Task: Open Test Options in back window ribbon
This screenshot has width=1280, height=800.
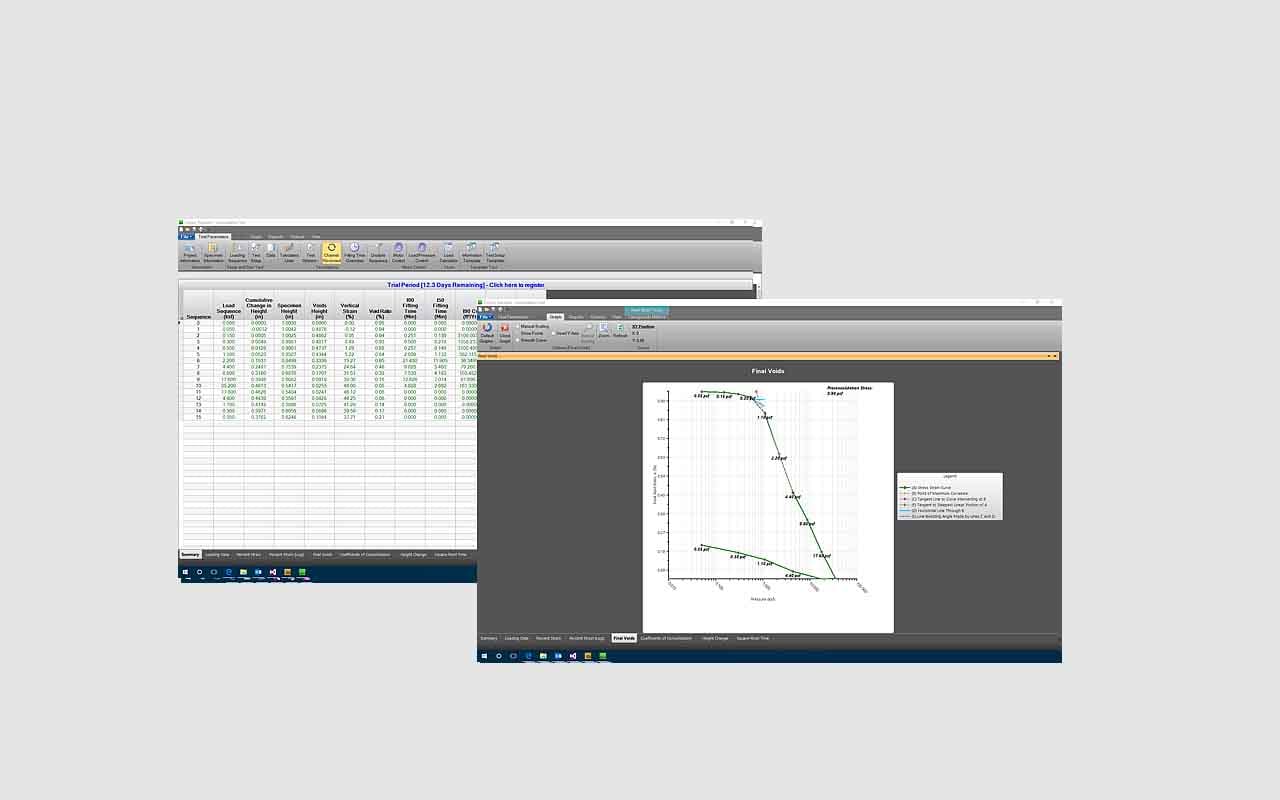Action: click(310, 251)
